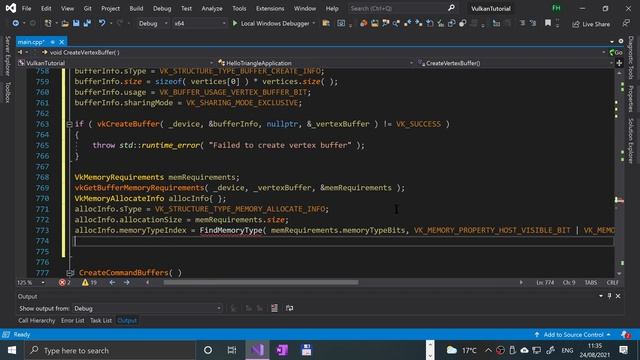This screenshot has height=360, width=640.
Task: Click the Navigate Backward toolbar icon
Action: (16, 23)
